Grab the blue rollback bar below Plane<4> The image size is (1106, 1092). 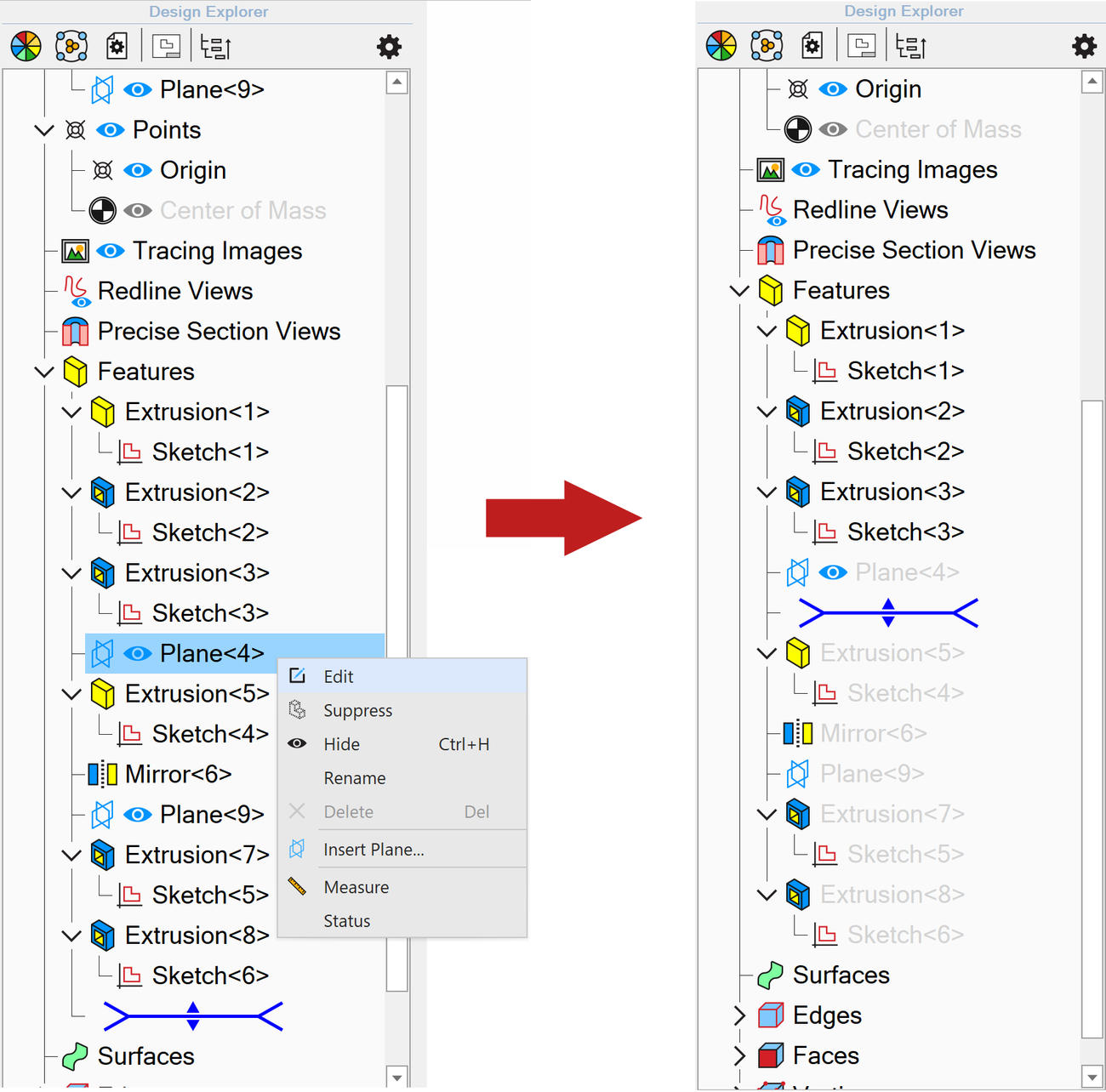888,612
